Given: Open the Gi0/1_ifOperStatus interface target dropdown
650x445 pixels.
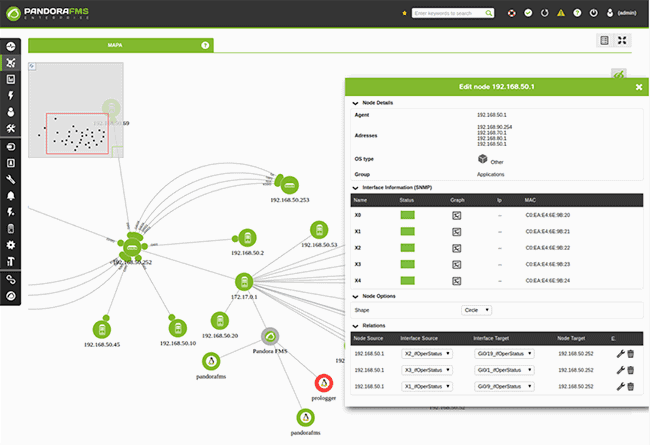Looking at the screenshot, I should click(504, 370).
